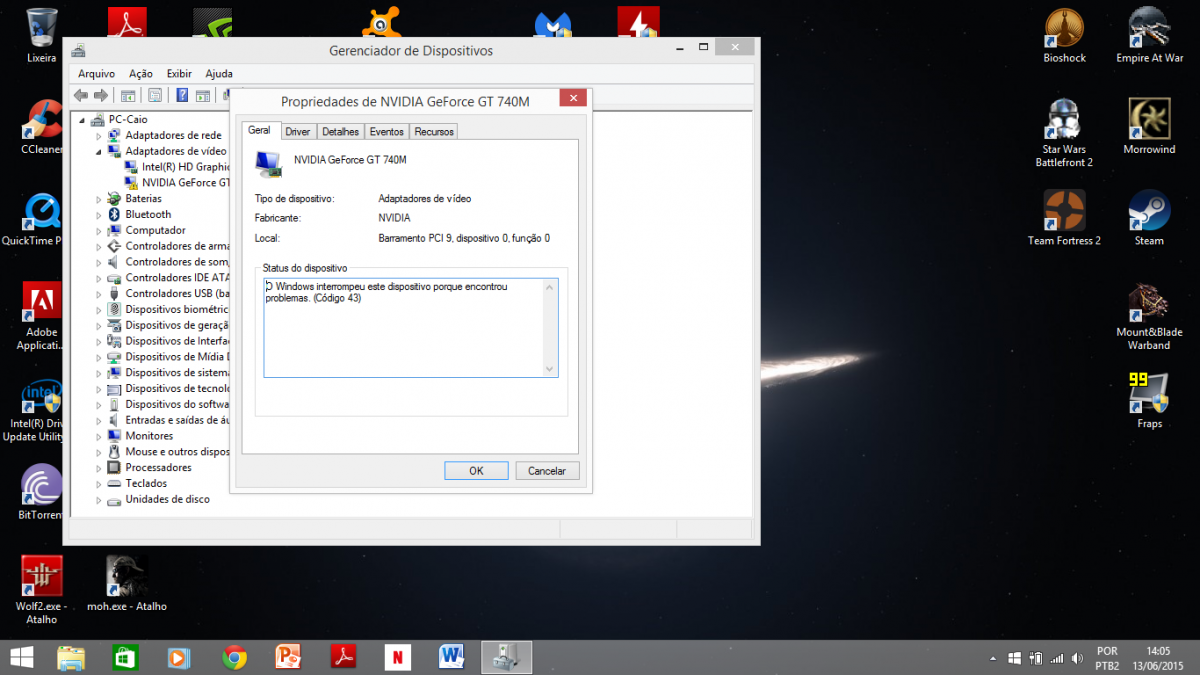The height and width of the screenshot is (675, 1200).
Task: Open the Ação menu
Action: pyautogui.click(x=141, y=74)
